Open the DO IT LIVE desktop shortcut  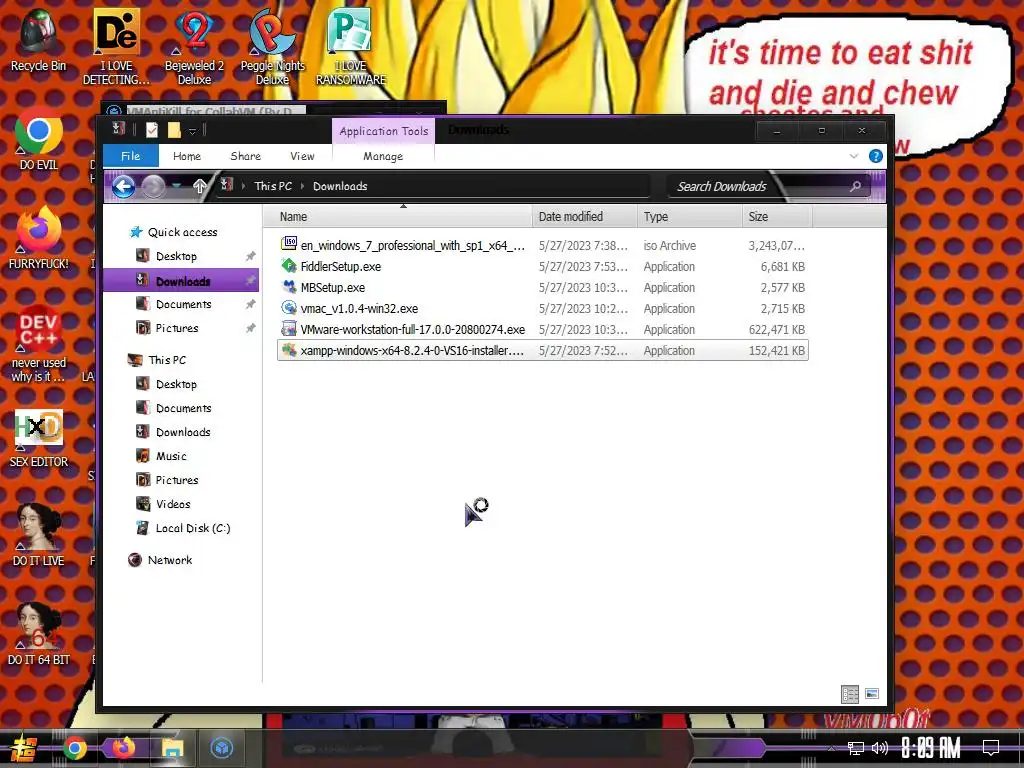(39, 536)
